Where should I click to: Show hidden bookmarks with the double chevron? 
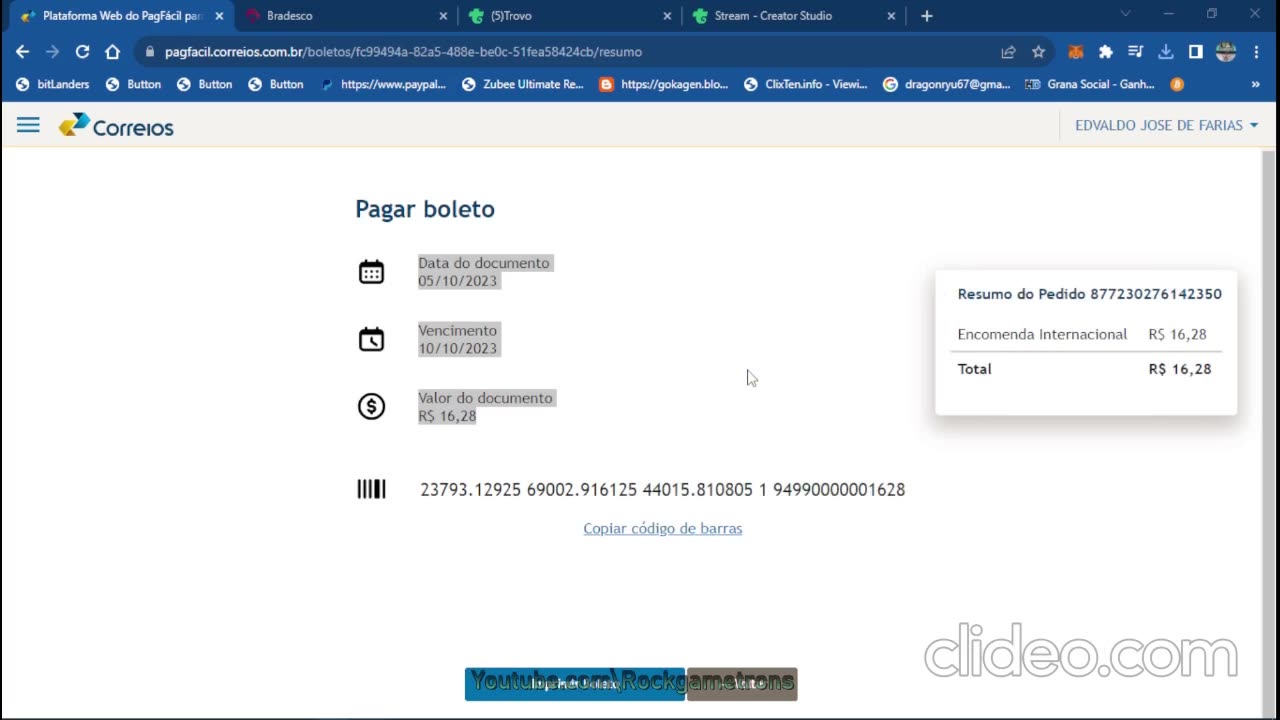coord(1255,85)
